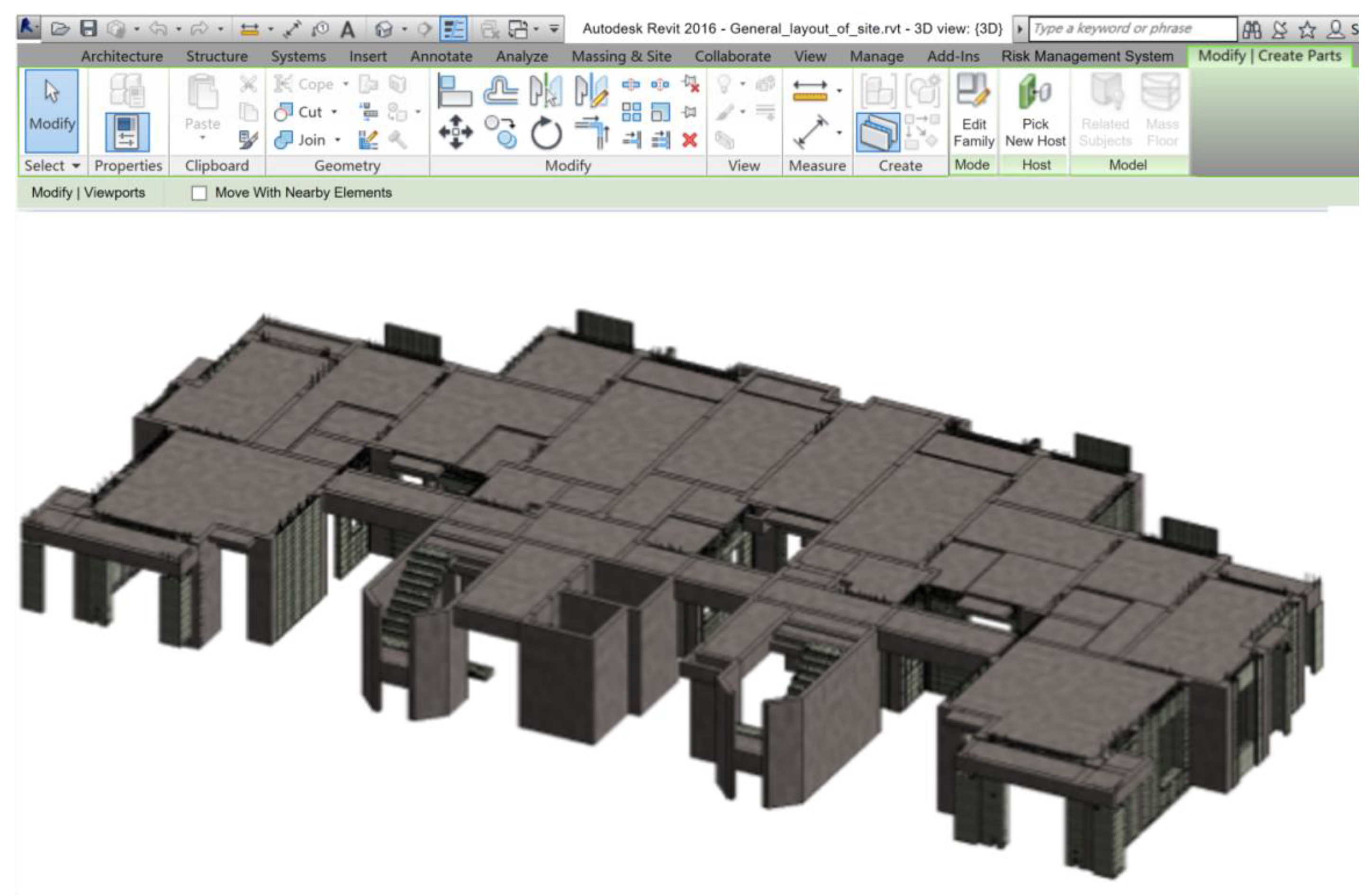Select the Copy tool in Modify panel

pyautogui.click(x=500, y=132)
